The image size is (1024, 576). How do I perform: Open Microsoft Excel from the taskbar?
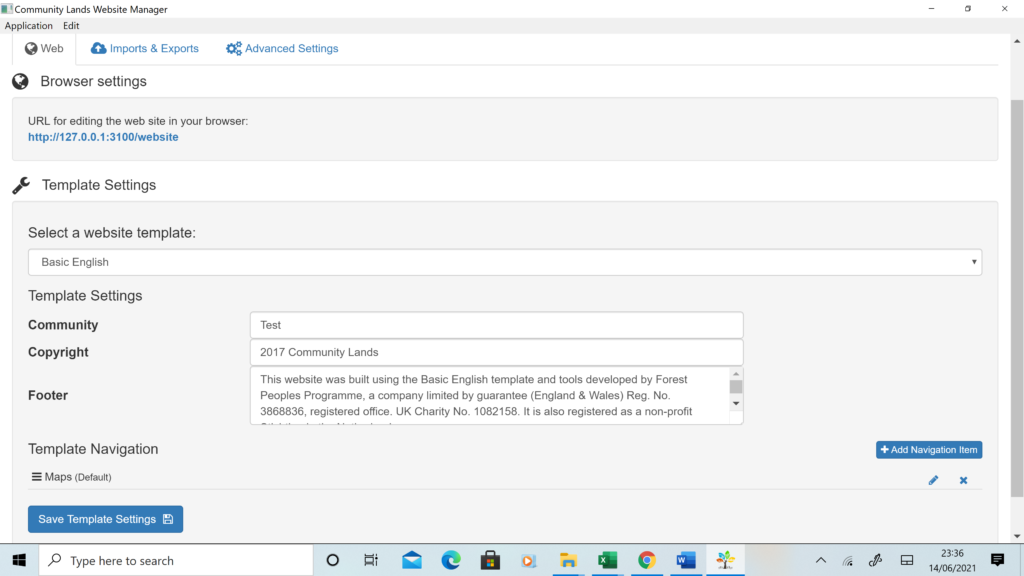(x=607, y=560)
